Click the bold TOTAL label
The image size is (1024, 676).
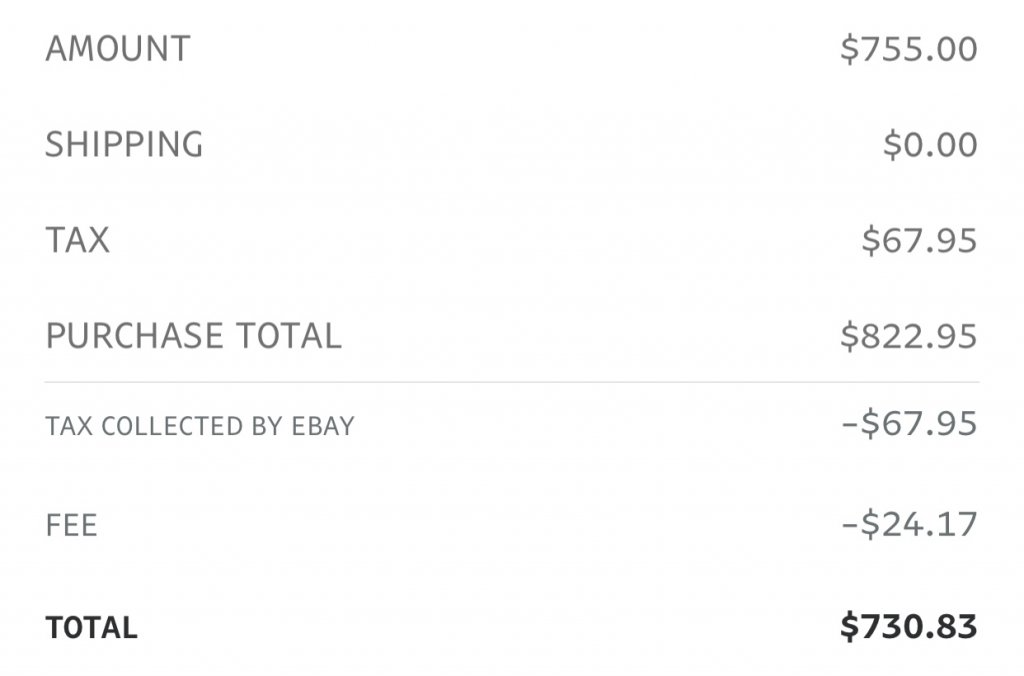coord(91,628)
